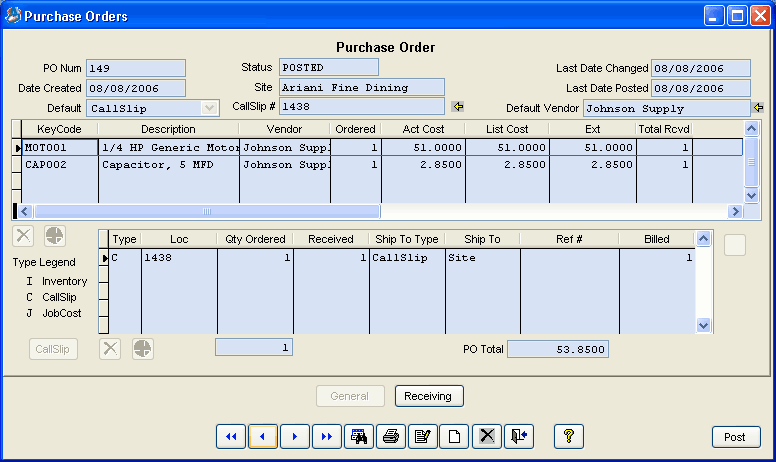This screenshot has width=776, height=462.
Task: Open help with the question mark icon
Action: 569,436
